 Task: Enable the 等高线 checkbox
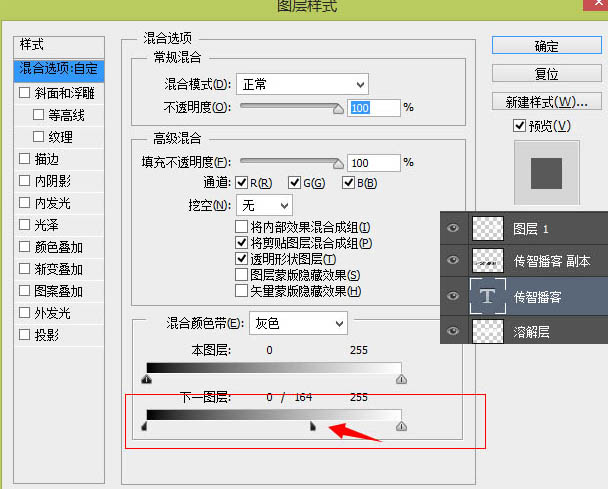tap(38, 114)
